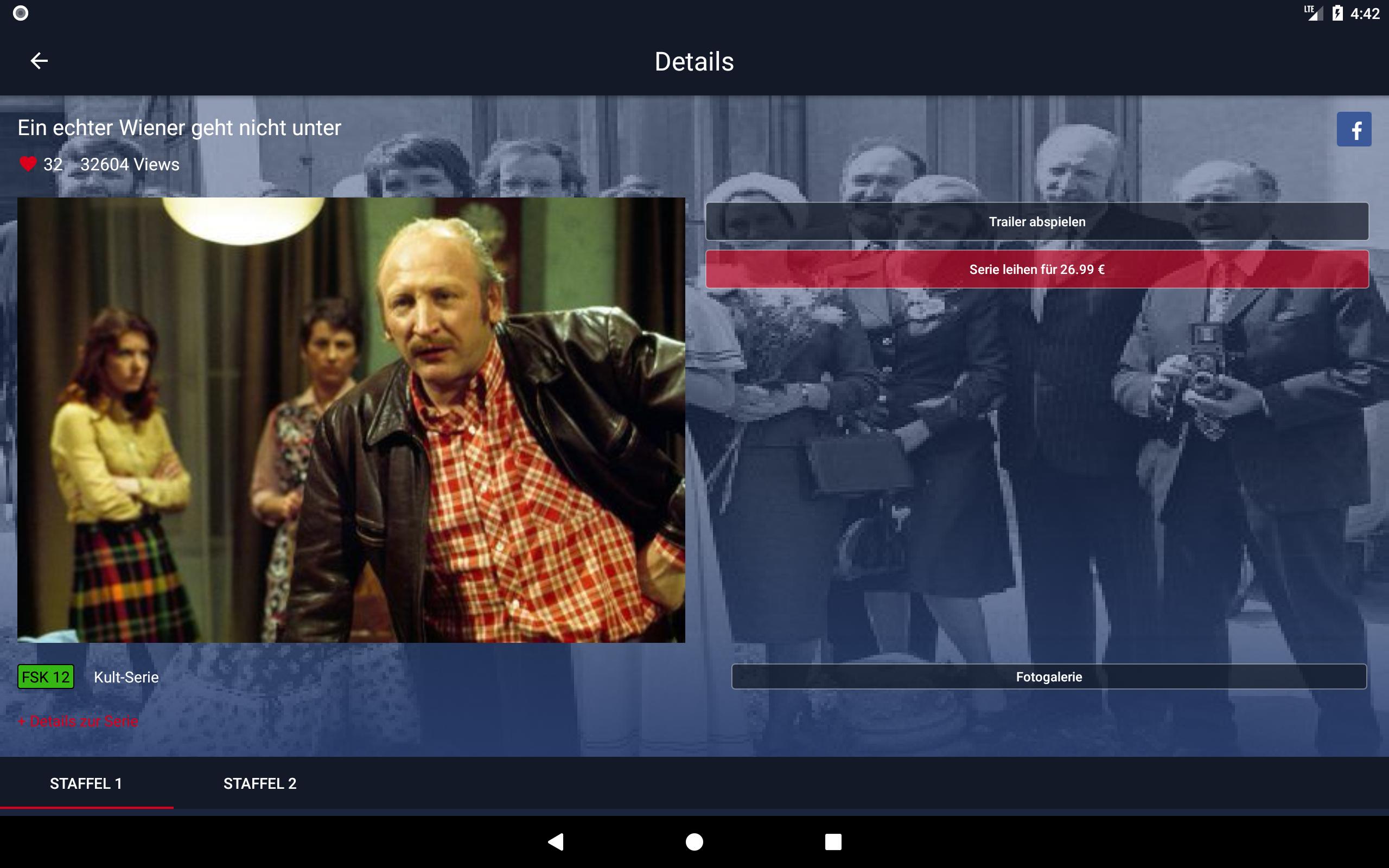This screenshot has height=868, width=1389.
Task: Expand '+ Details zur Serie'
Action: (78, 721)
